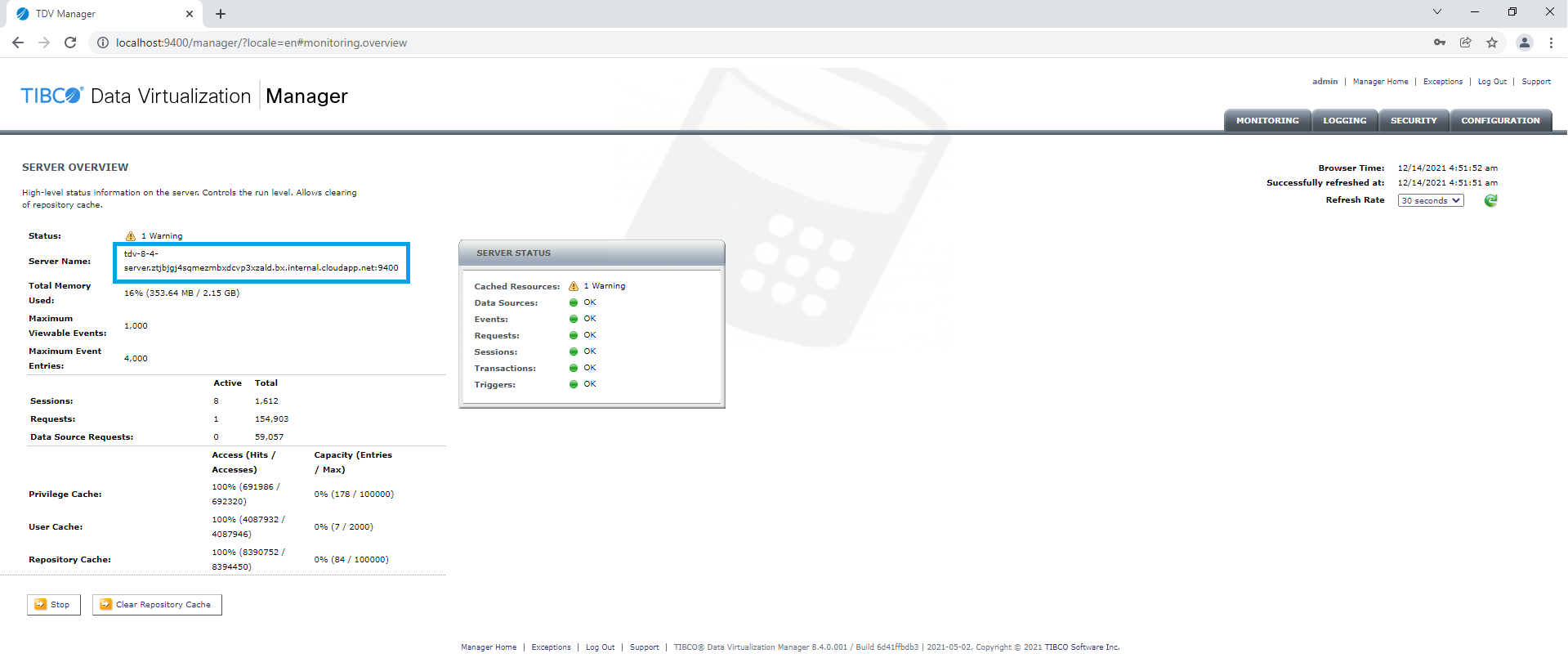
Task: Open the LOGGING tab
Action: click(x=1345, y=120)
